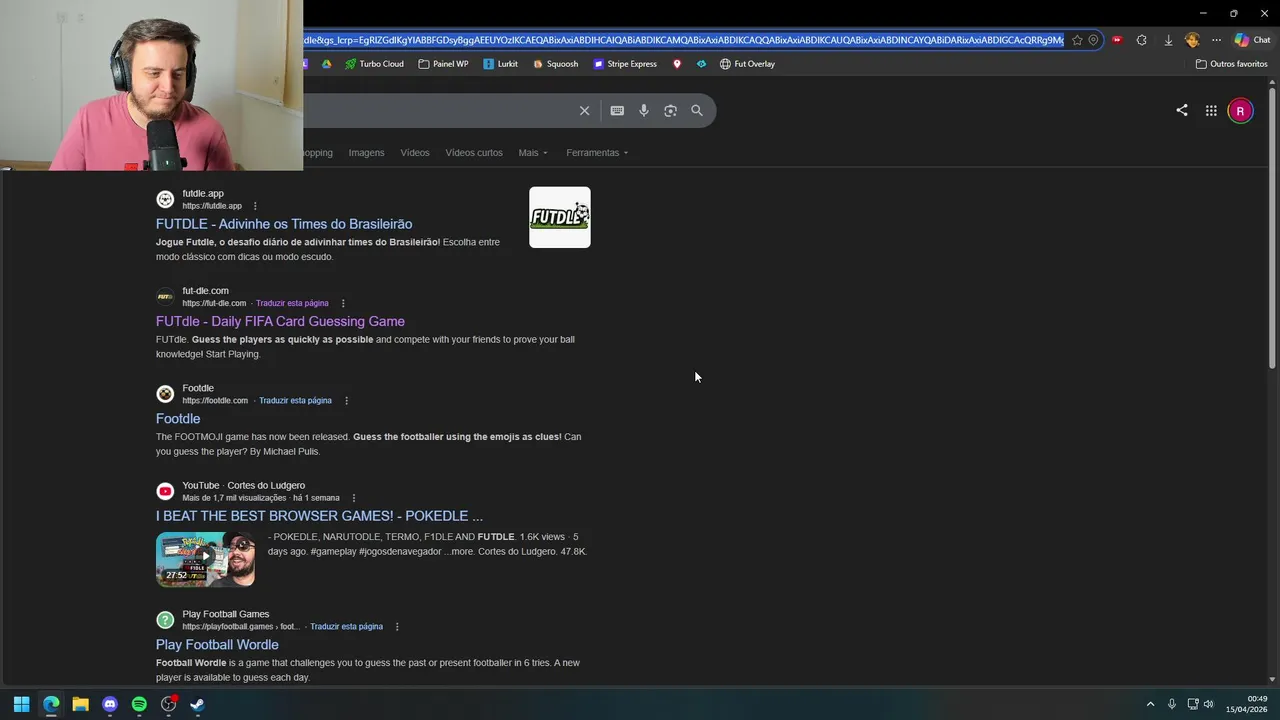This screenshot has height=720, width=1280.
Task: Search by image with the lens icon
Action: coord(670,111)
